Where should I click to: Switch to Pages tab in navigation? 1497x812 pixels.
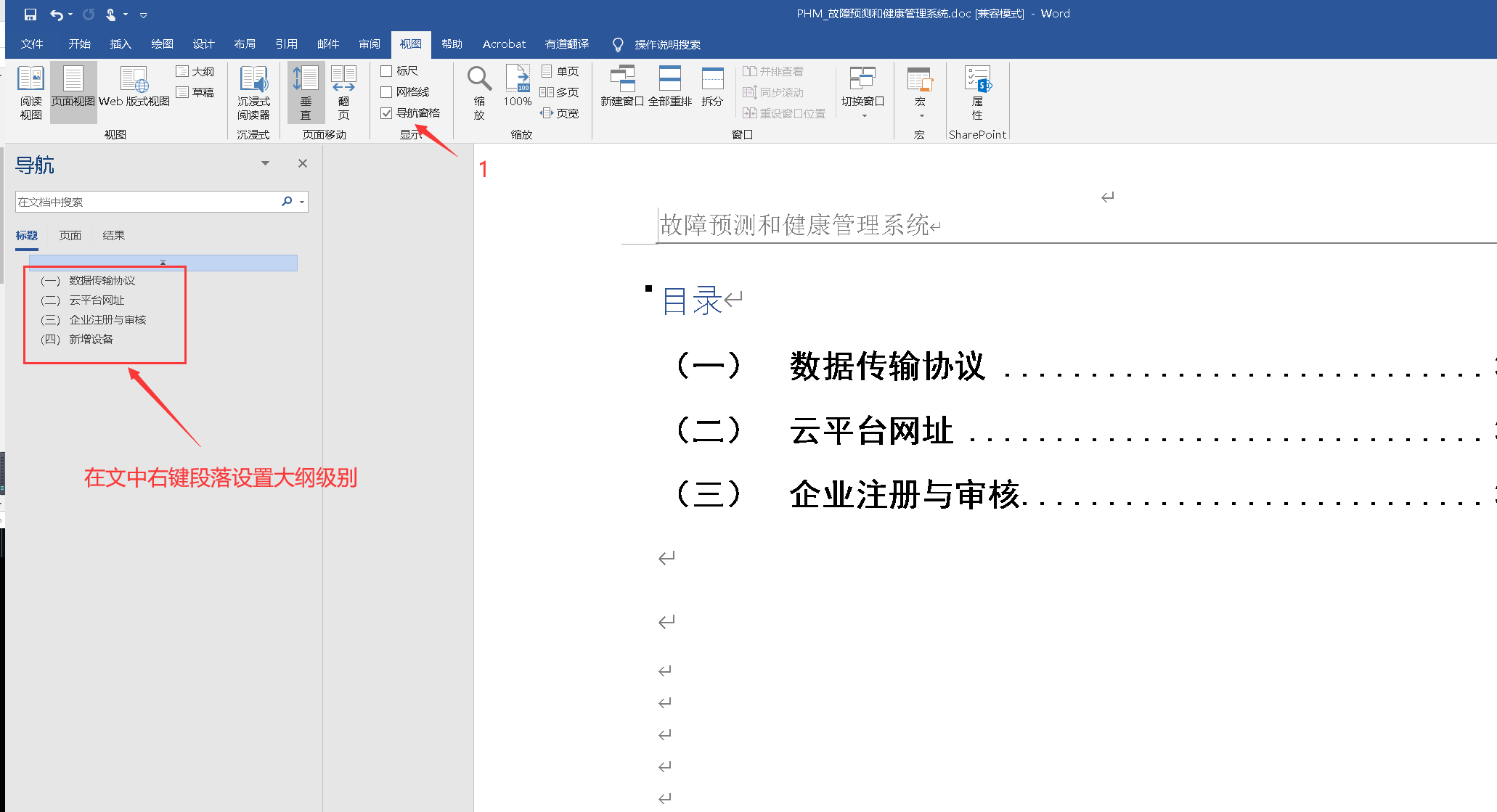tap(70, 235)
